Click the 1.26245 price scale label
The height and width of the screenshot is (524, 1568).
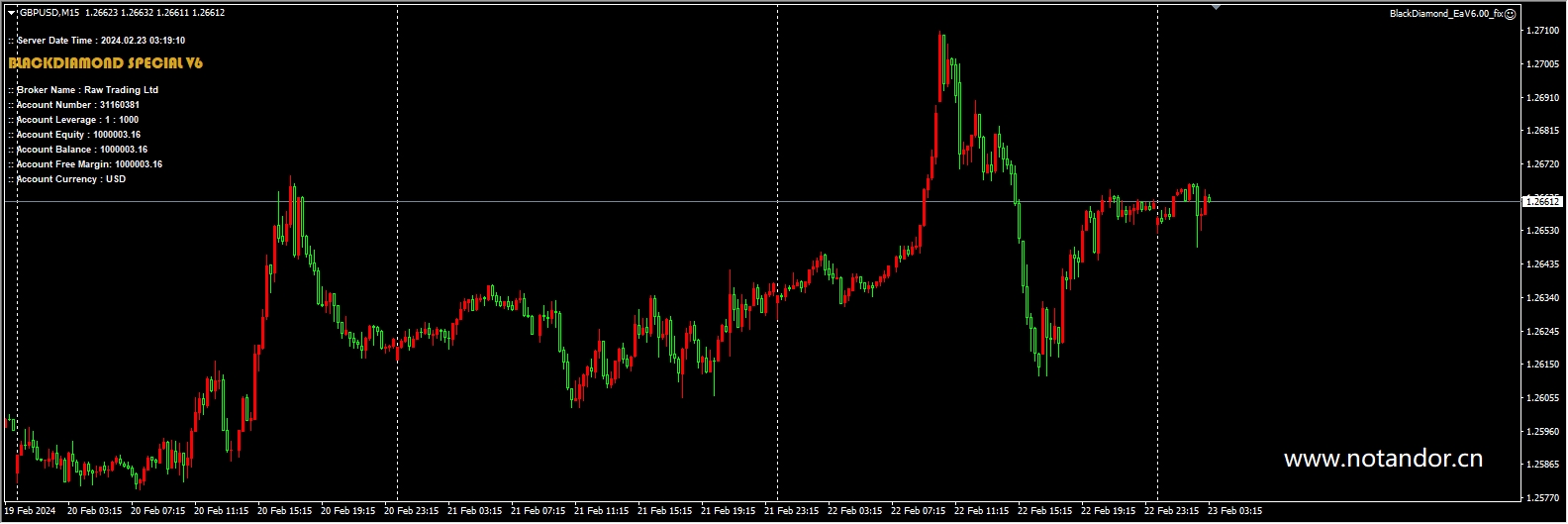click(x=1542, y=332)
